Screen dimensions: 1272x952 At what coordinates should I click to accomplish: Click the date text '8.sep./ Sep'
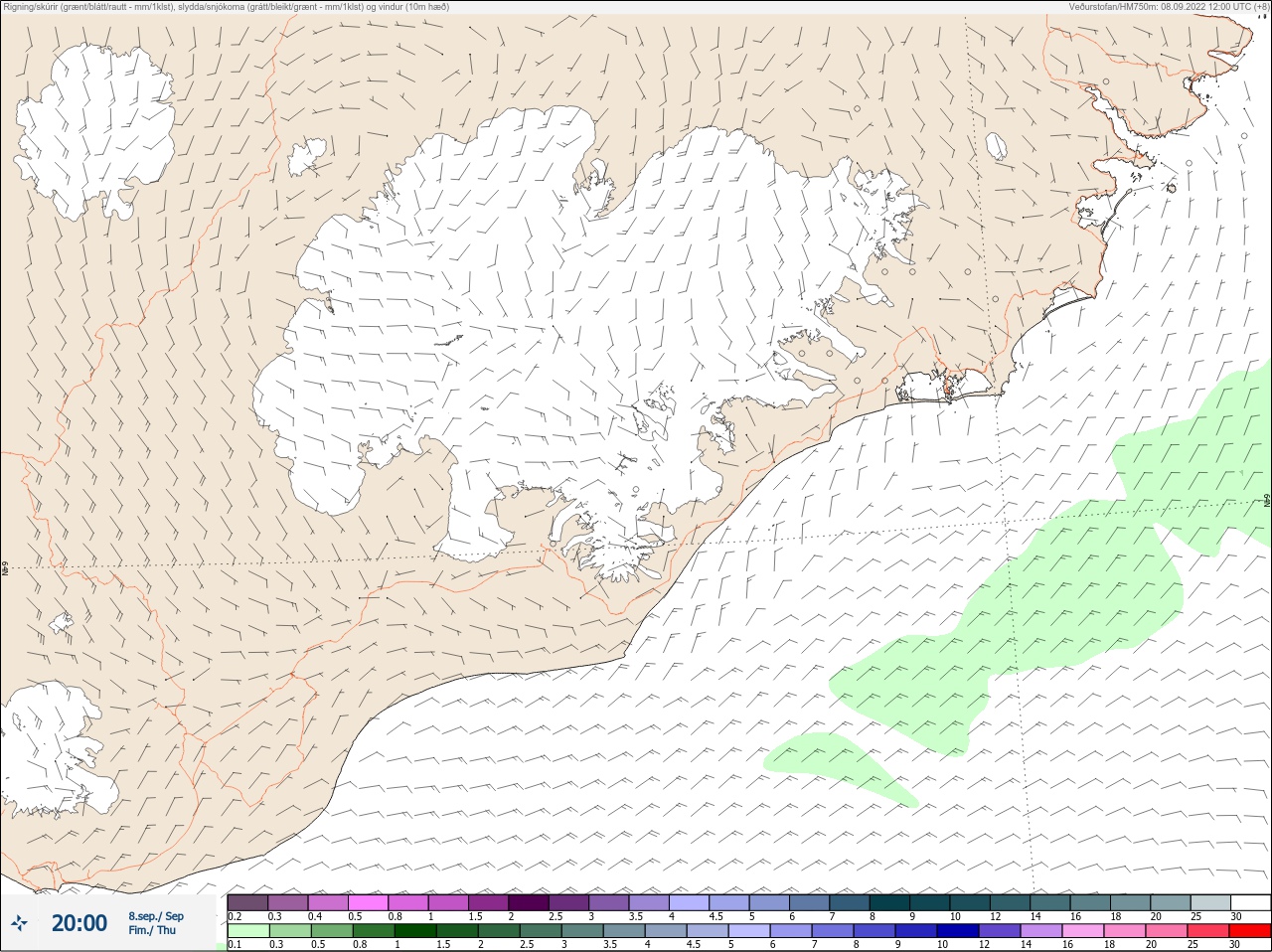156,916
